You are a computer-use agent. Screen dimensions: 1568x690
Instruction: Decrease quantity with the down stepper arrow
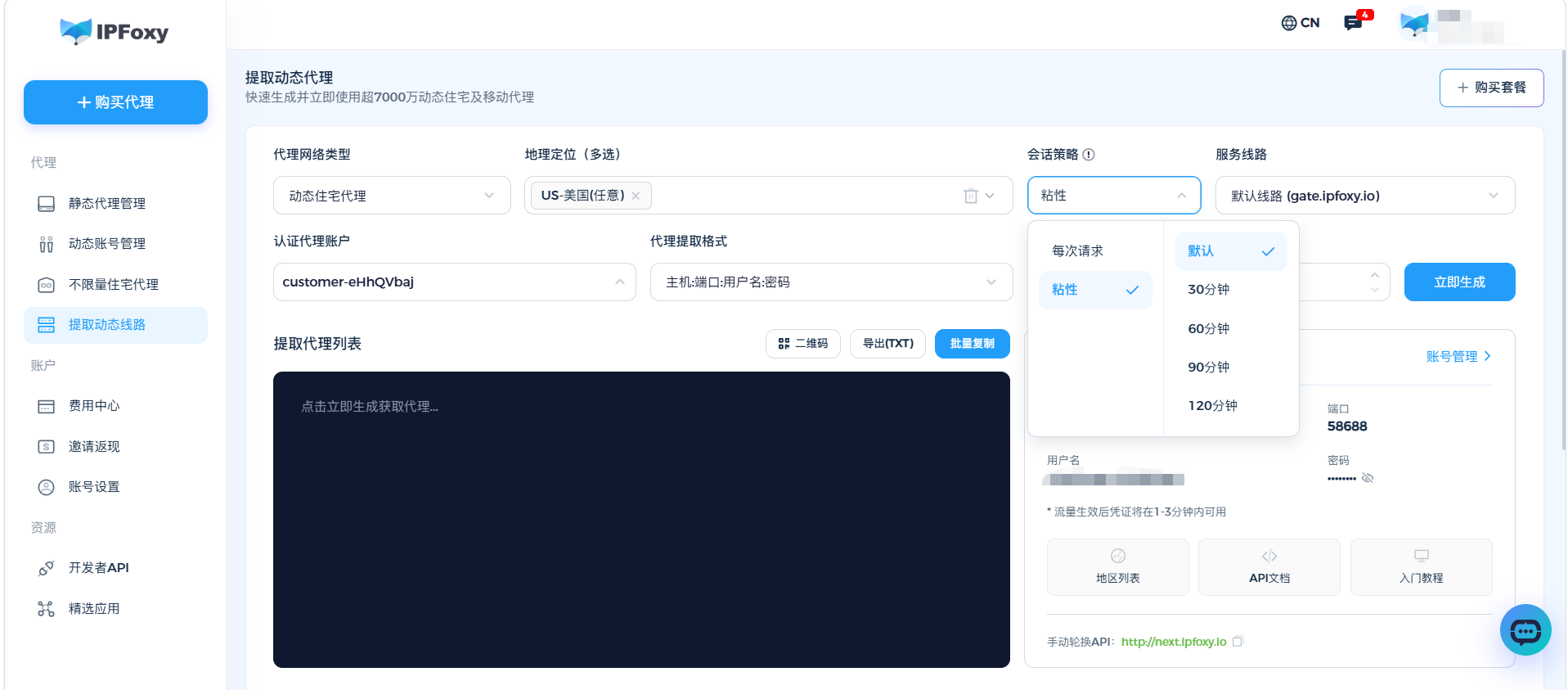(1375, 290)
